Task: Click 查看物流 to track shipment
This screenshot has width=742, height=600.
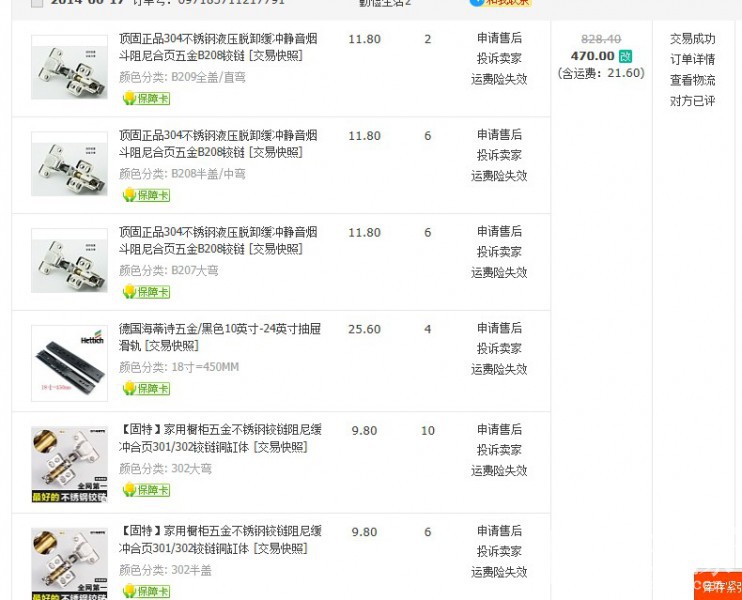Action: (692, 80)
